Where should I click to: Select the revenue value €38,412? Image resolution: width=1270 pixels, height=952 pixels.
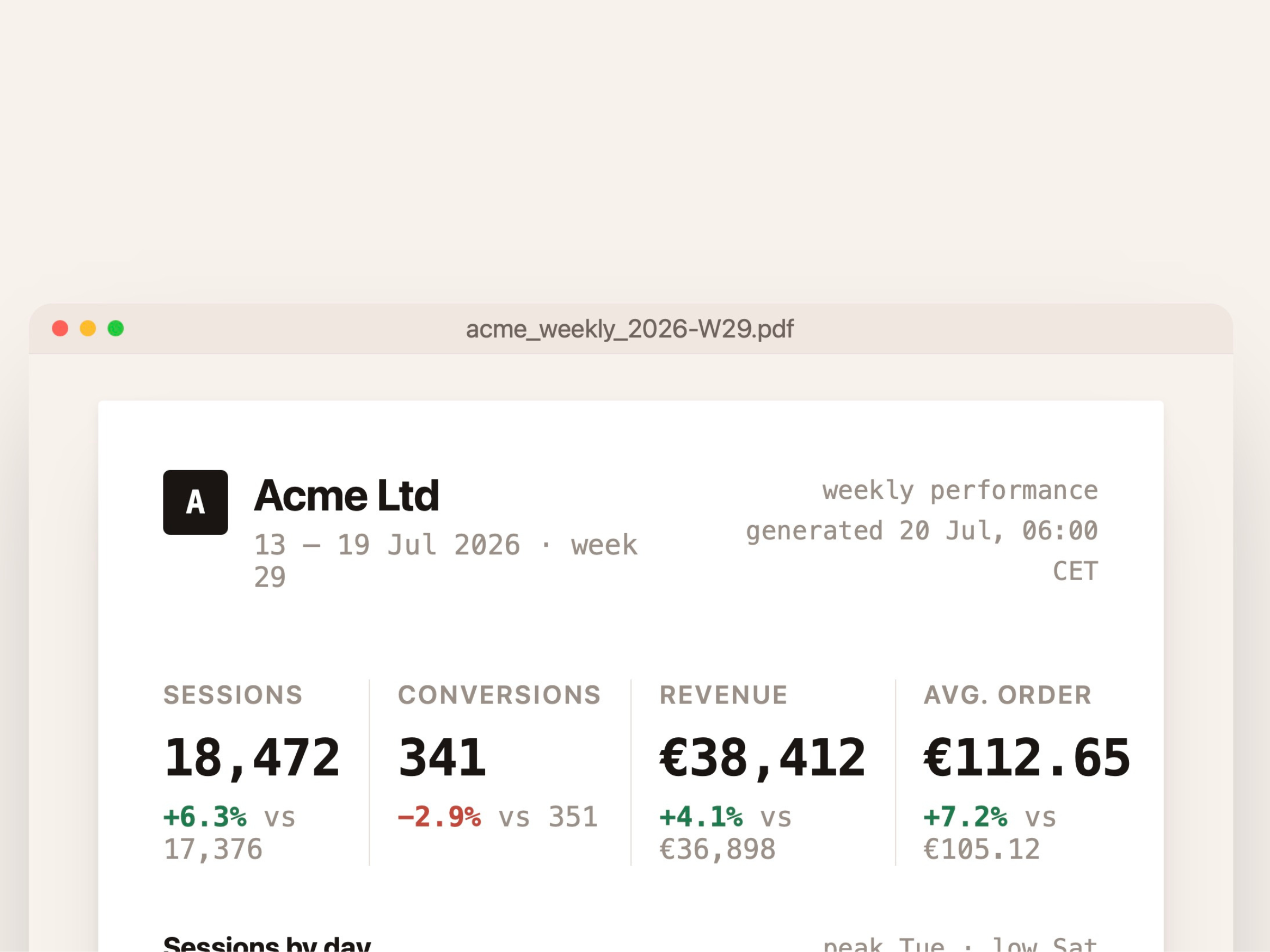tap(763, 758)
